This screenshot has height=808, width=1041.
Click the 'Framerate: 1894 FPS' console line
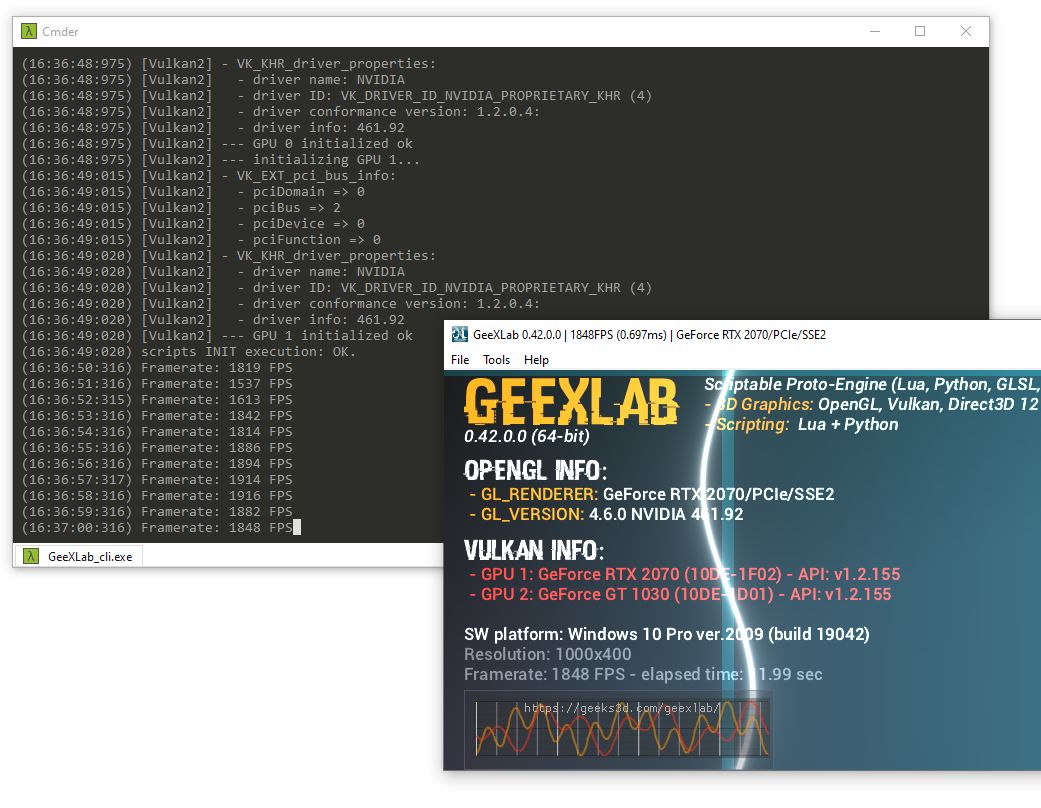tap(157, 464)
